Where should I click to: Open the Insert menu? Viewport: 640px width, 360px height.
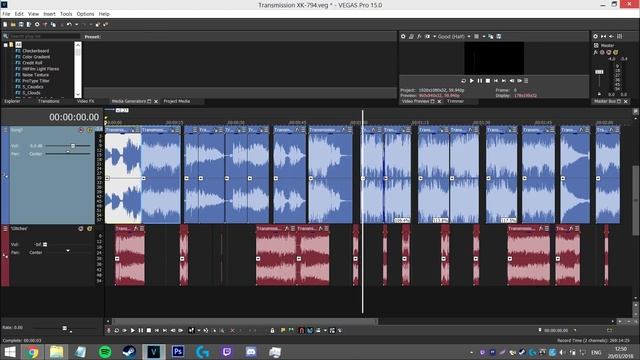pos(49,14)
